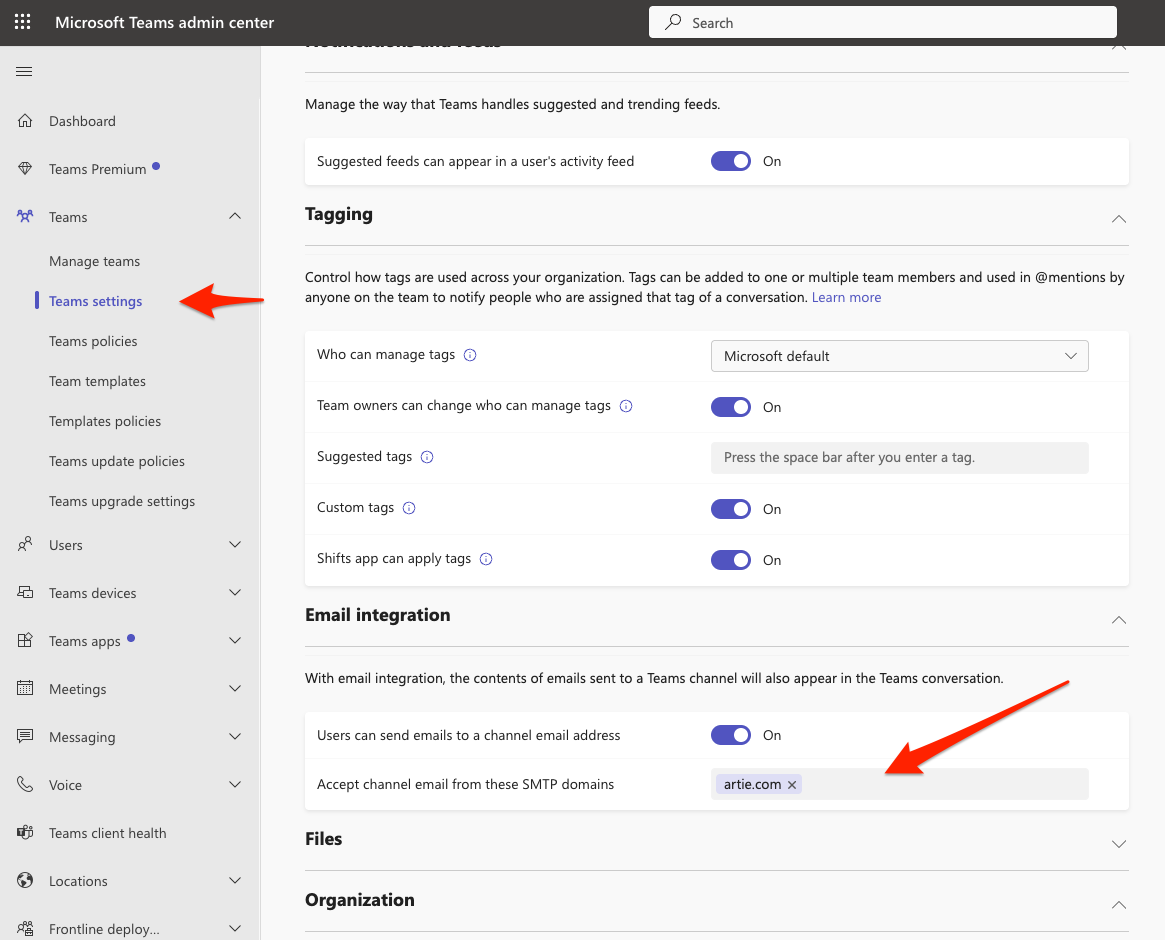This screenshot has width=1165, height=940.
Task: Disable Users can send emails to channel
Action: click(730, 735)
